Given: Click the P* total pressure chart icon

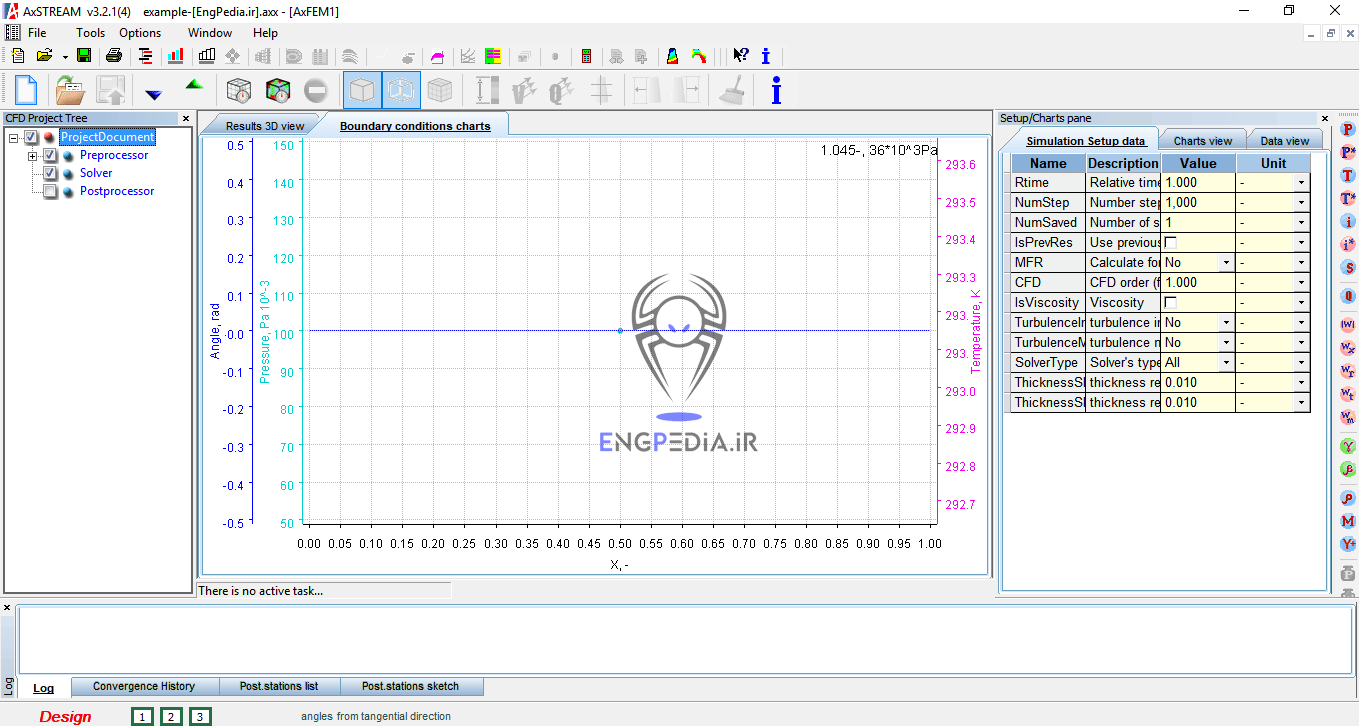Looking at the screenshot, I should [1348, 153].
